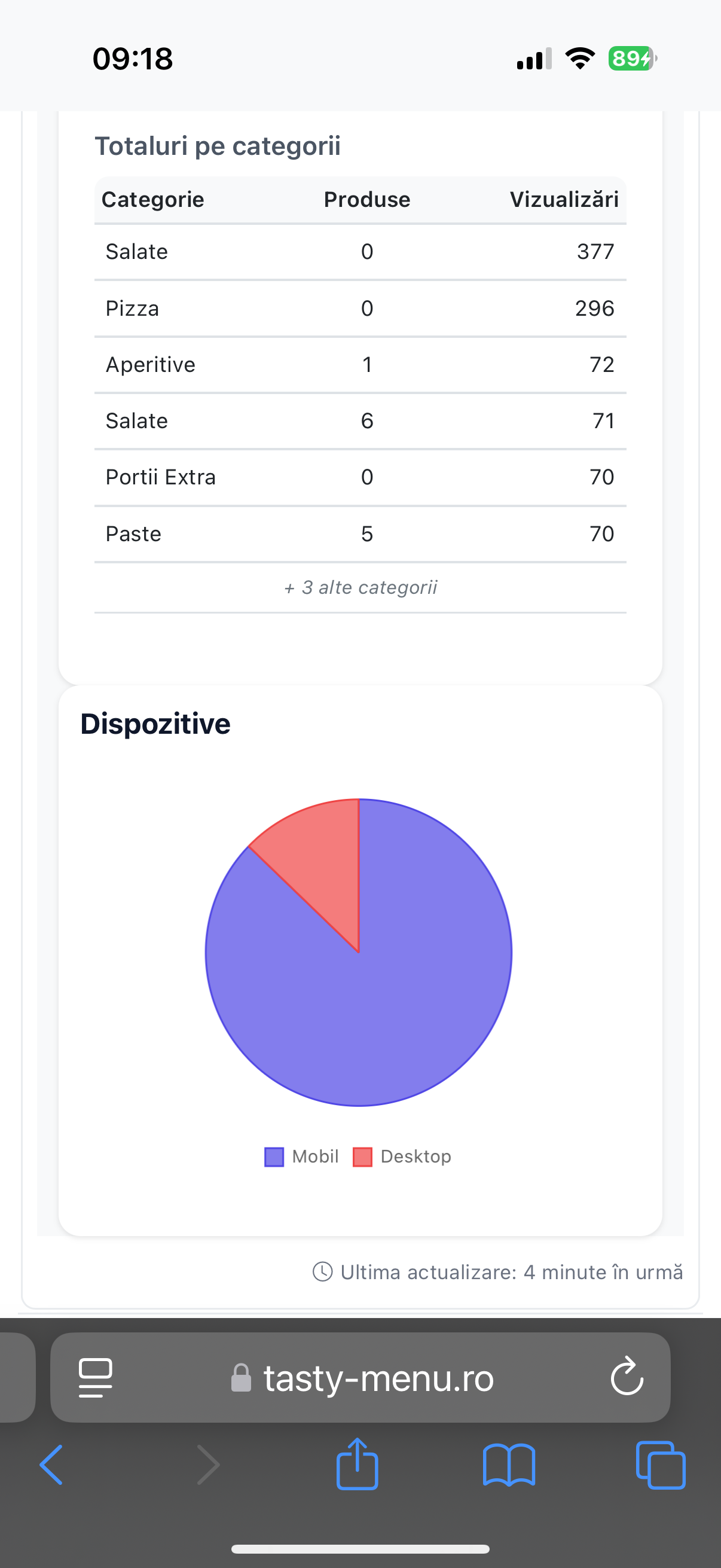Expand the 3 alte categorii row
Image resolution: width=721 pixels, height=1568 pixels.
coord(360,587)
